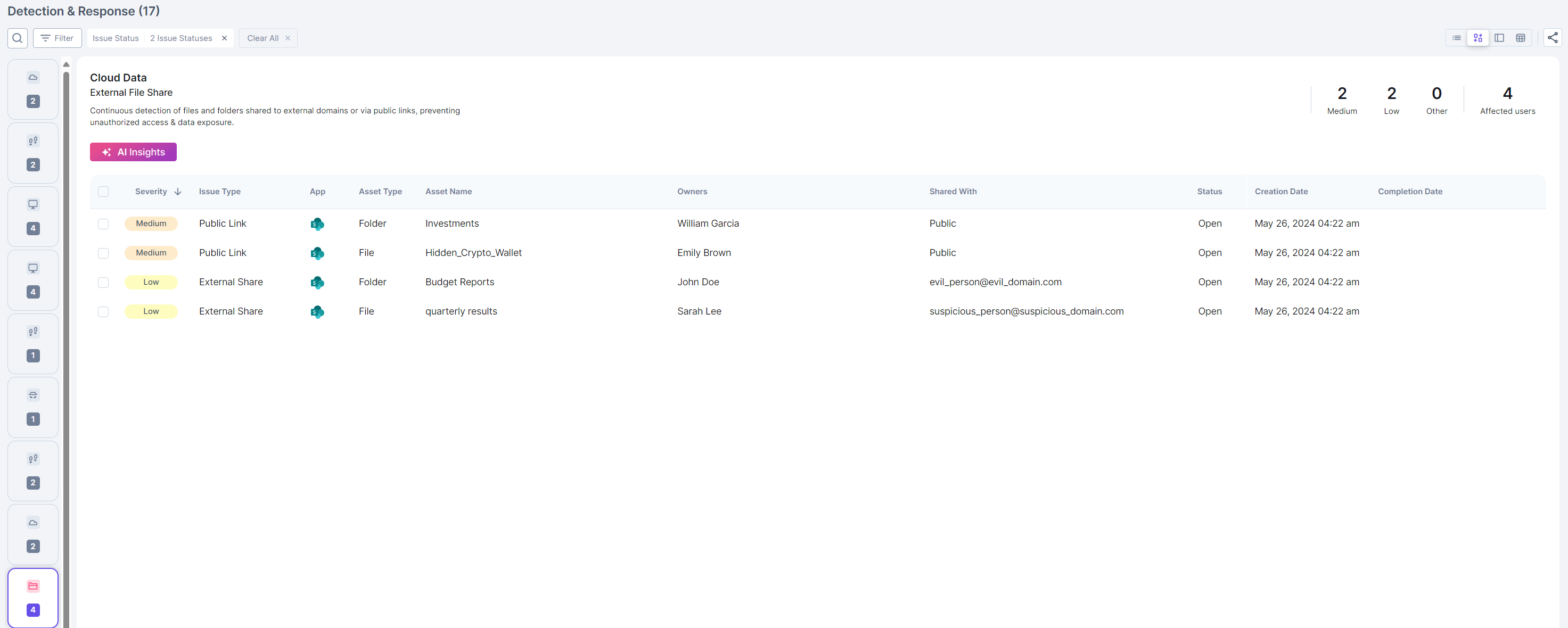Click SharePoint app icon in Investments row

pos(317,224)
